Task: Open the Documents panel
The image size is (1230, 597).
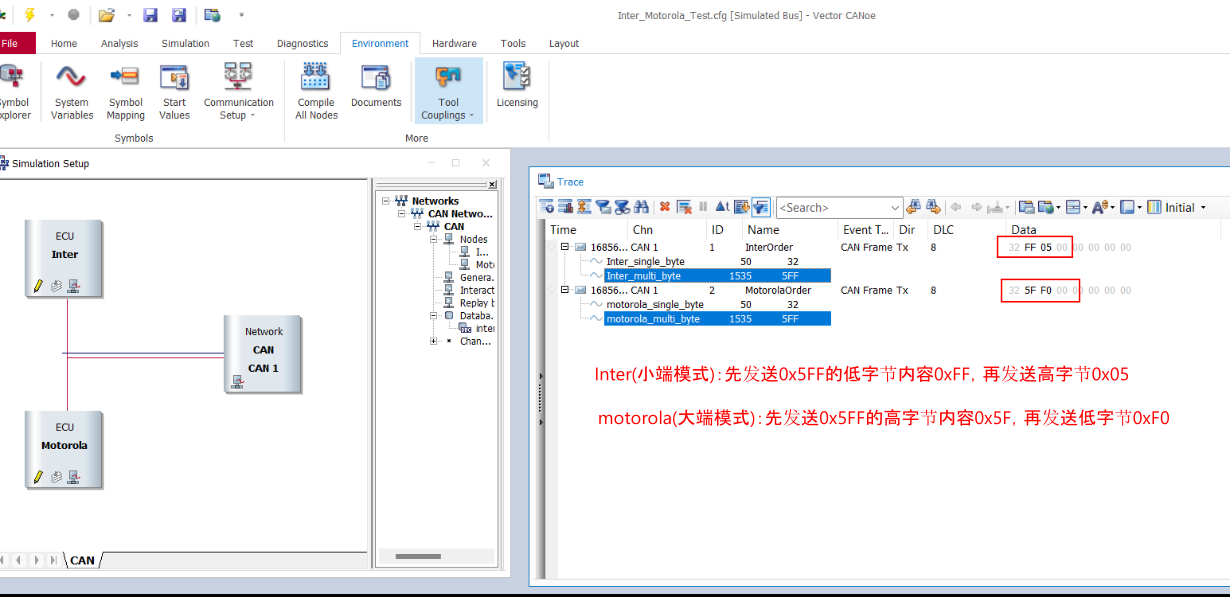Action: [x=376, y=90]
